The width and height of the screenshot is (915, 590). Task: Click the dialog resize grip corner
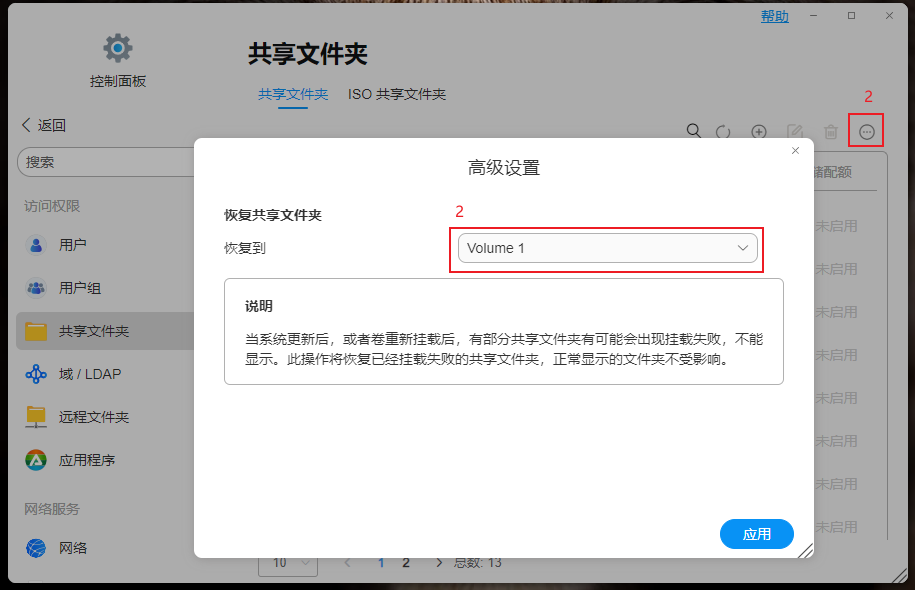[805, 550]
